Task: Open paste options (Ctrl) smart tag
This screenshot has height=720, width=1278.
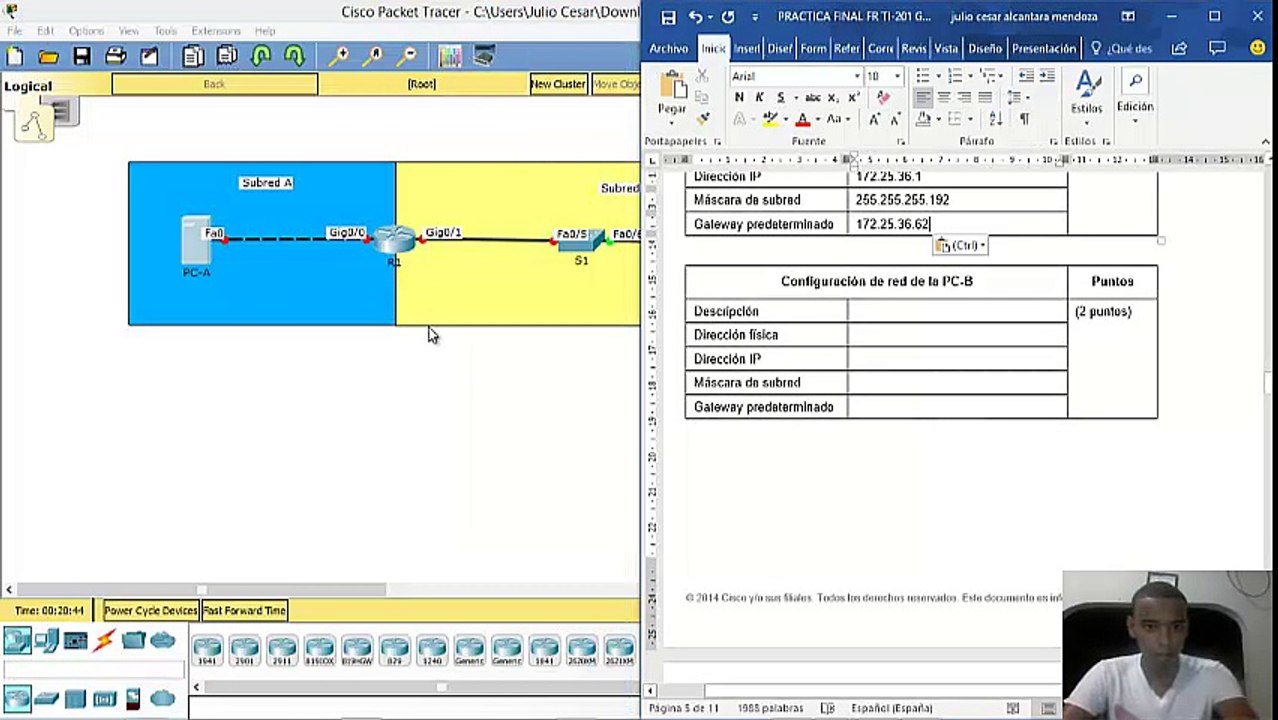Action: coord(961,245)
